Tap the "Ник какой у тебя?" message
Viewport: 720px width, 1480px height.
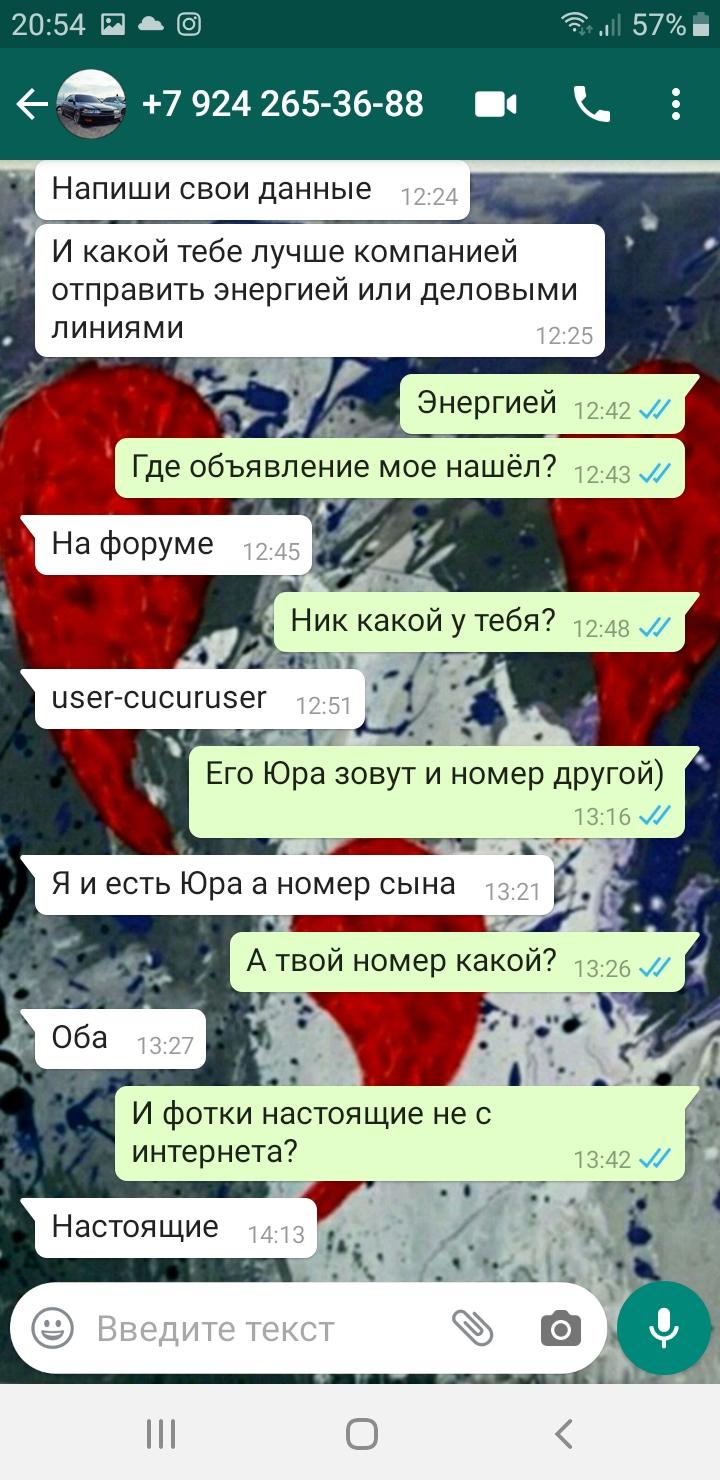point(480,622)
